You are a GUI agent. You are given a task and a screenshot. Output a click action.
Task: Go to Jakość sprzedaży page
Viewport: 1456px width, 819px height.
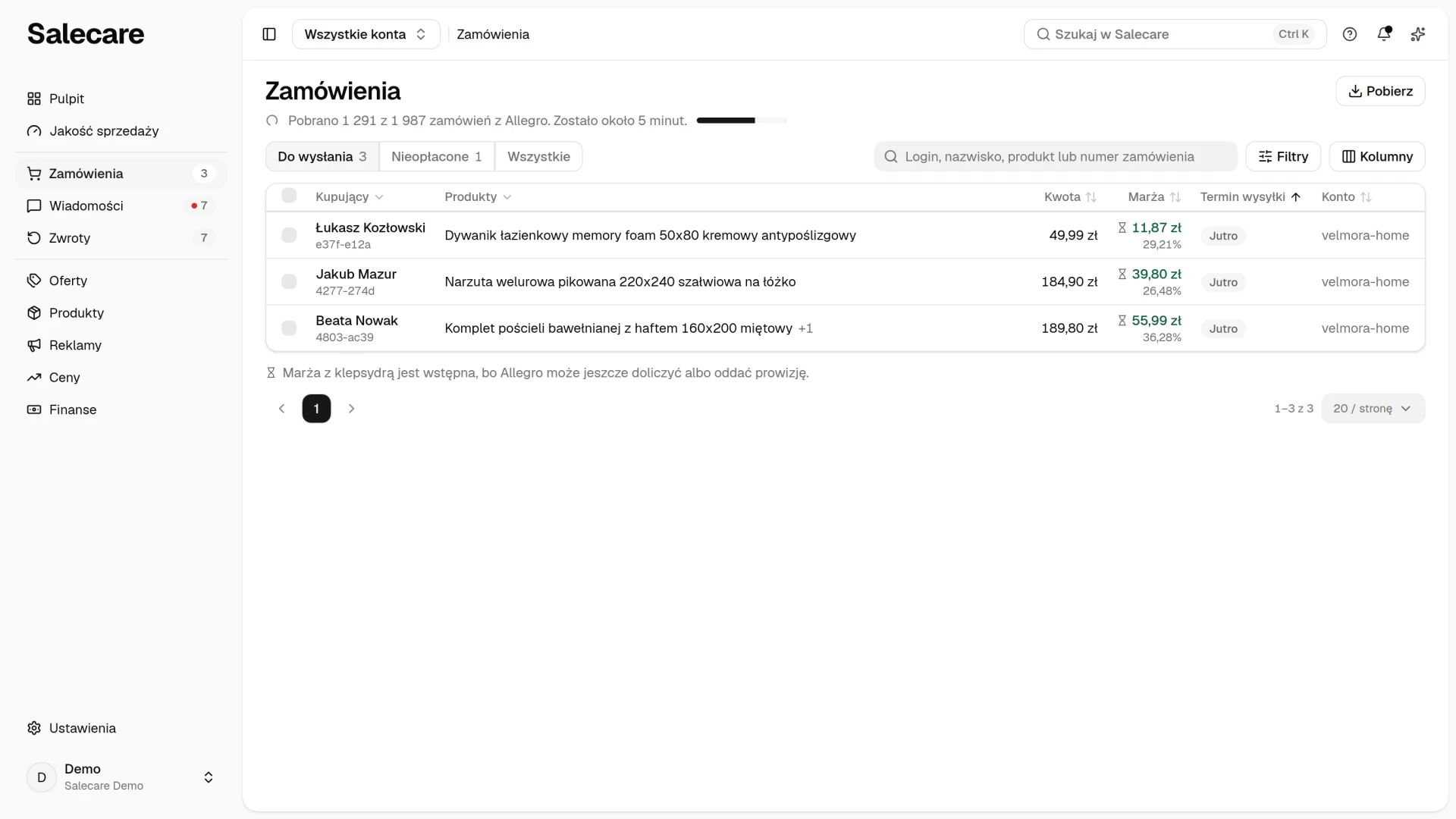121,131
